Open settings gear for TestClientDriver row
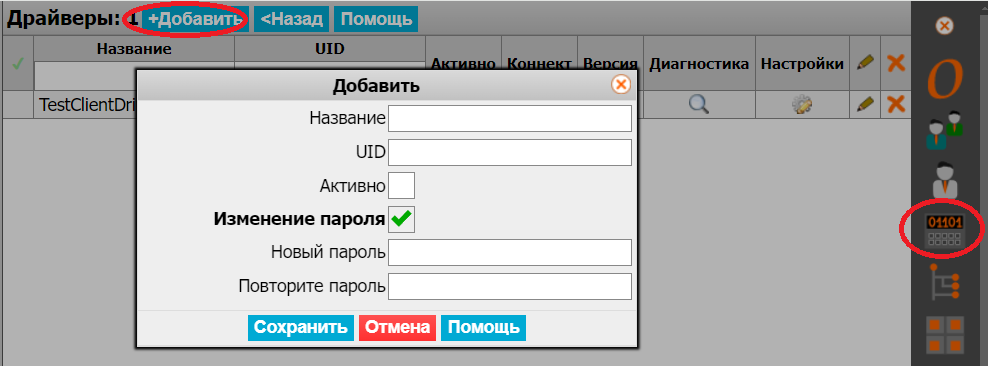988x366 pixels. point(801,105)
